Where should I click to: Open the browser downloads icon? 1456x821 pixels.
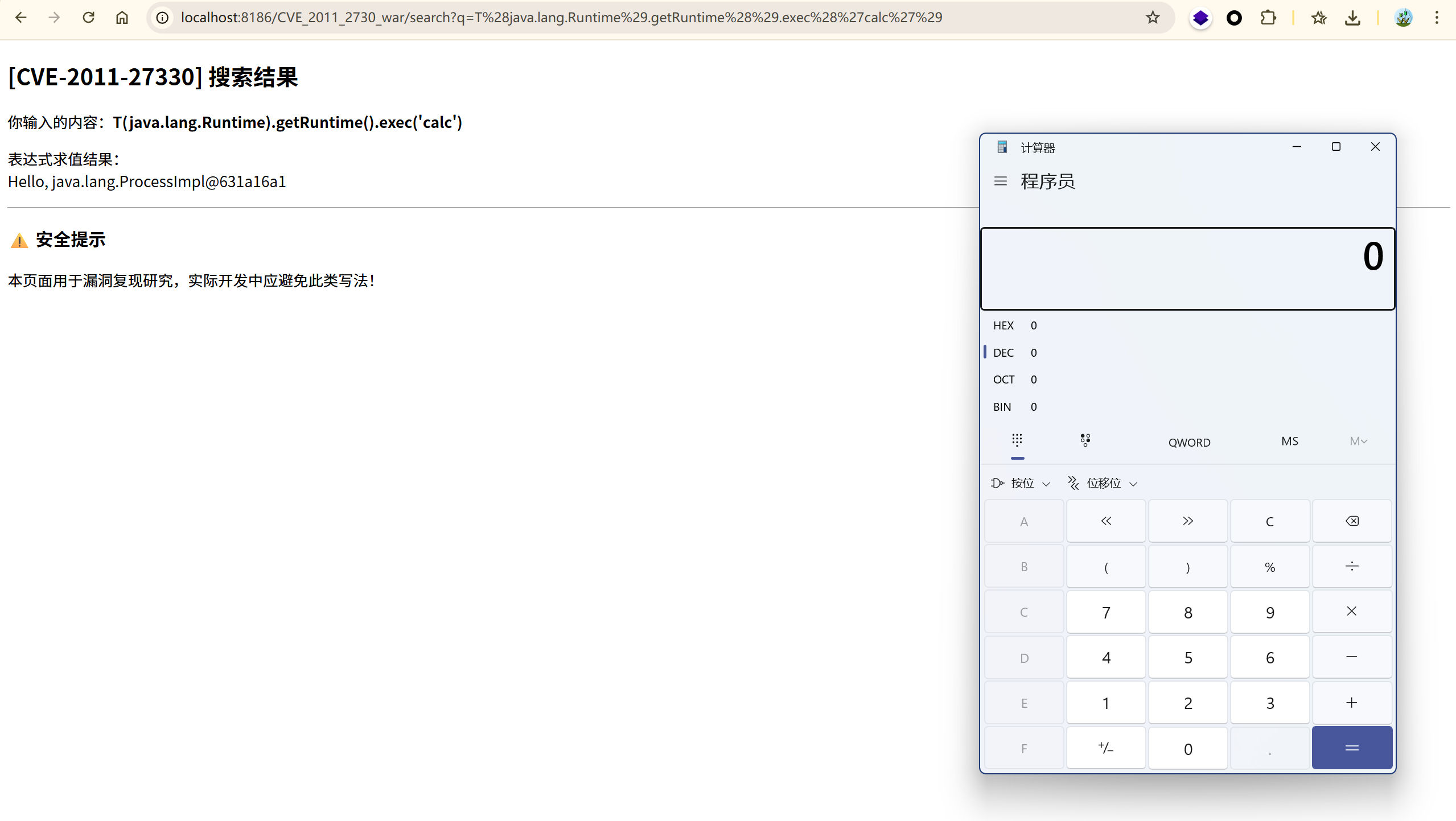[x=1352, y=18]
